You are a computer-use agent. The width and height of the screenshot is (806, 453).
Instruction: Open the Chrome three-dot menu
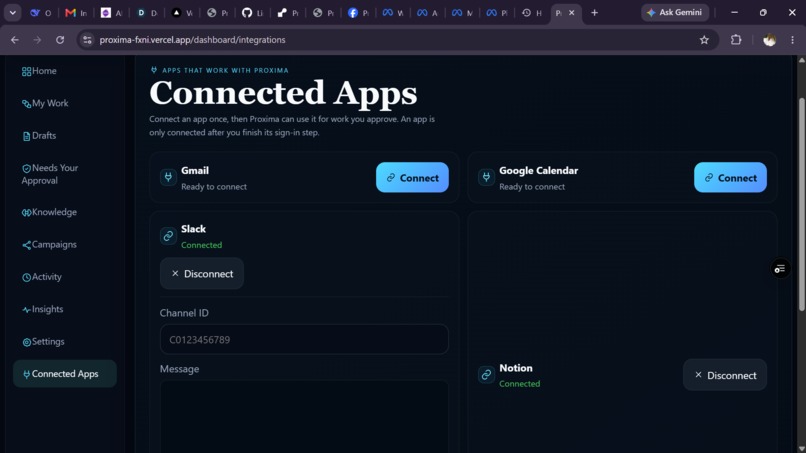pos(792,40)
